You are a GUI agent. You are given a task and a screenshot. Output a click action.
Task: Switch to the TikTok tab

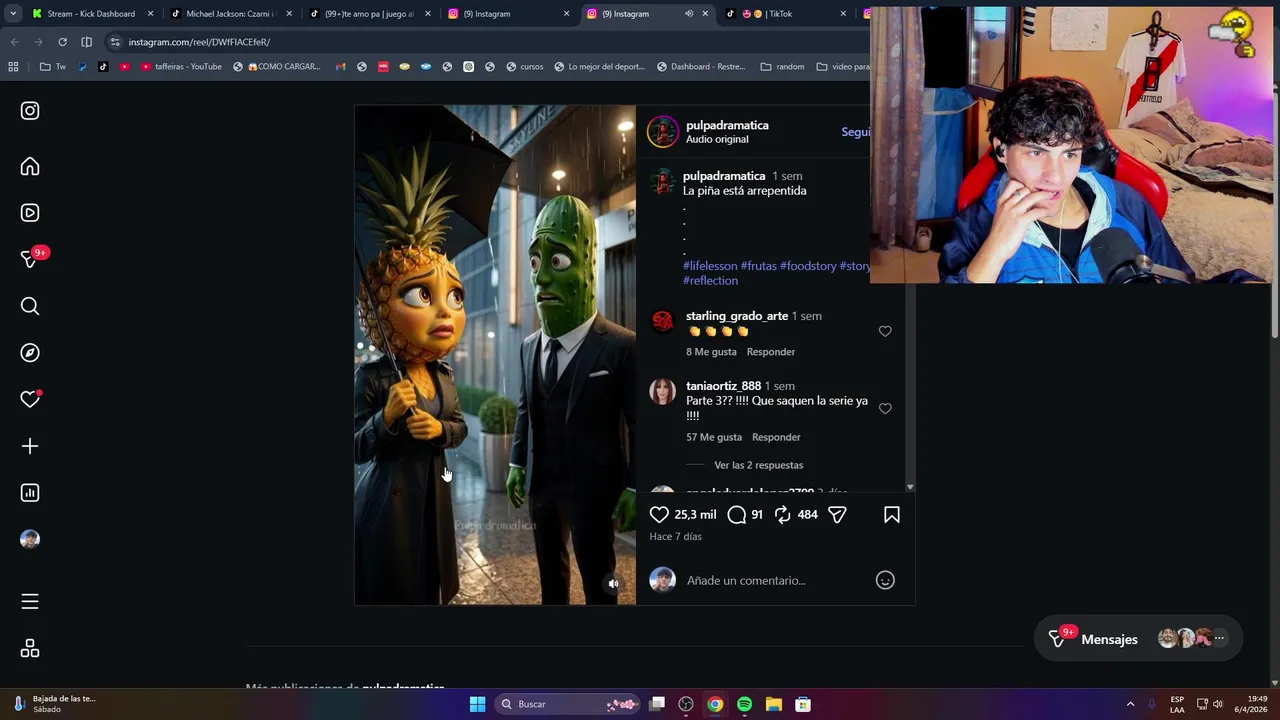pyautogui.click(x=785, y=14)
